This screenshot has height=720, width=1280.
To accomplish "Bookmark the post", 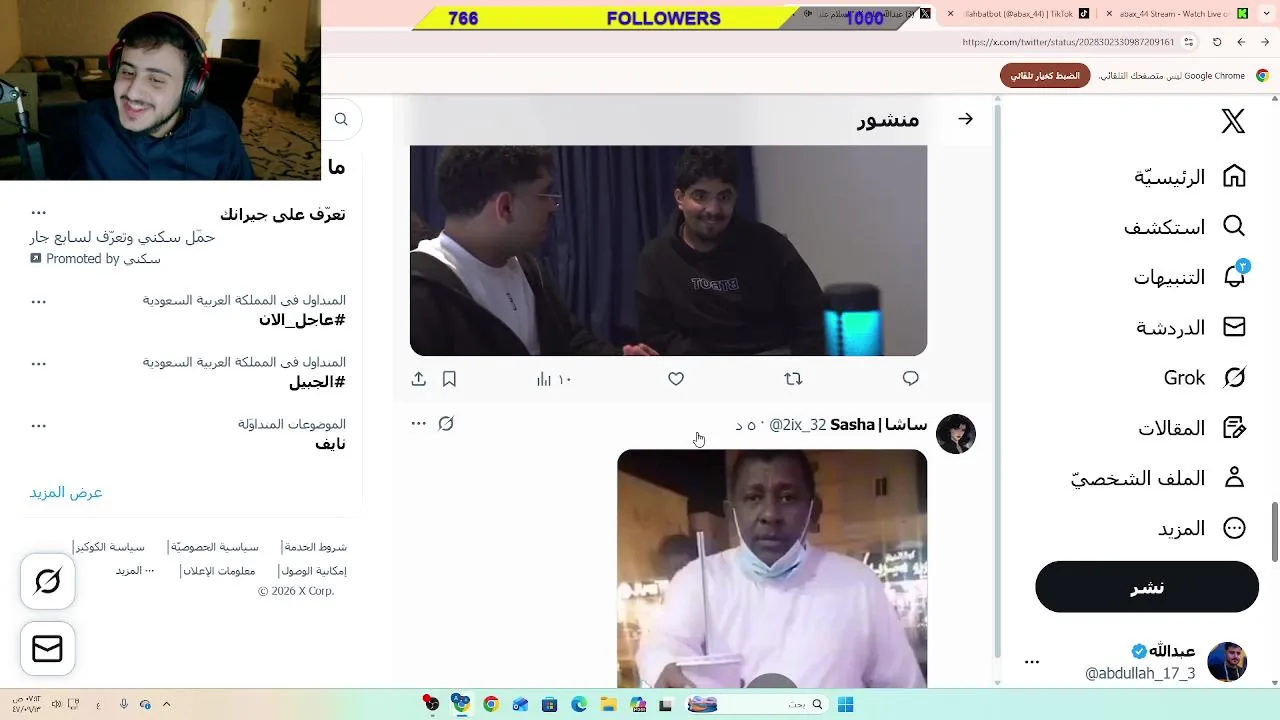I will tap(449, 379).
